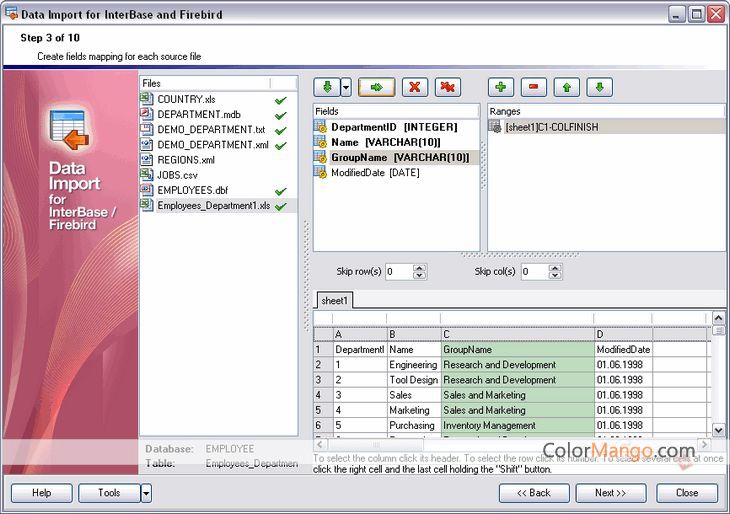The image size is (730, 514).
Task: Select the DEMO_DEPARTMENT.txt file icon
Action: pyautogui.click(x=147, y=129)
